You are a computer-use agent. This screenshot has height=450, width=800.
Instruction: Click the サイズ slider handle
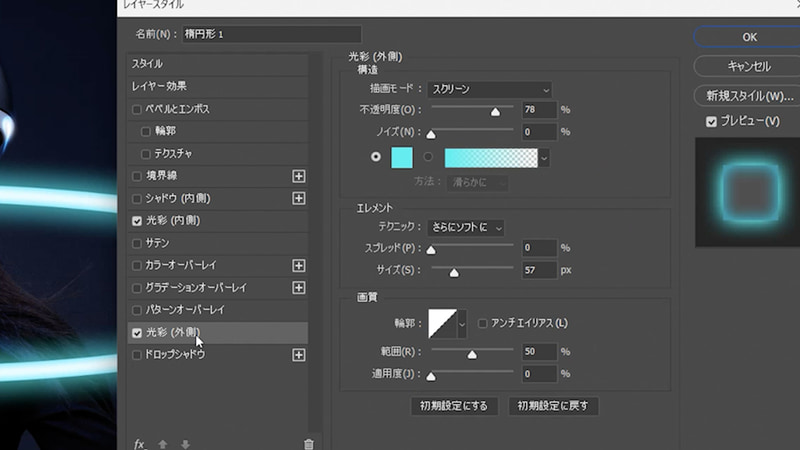pyautogui.click(x=454, y=272)
